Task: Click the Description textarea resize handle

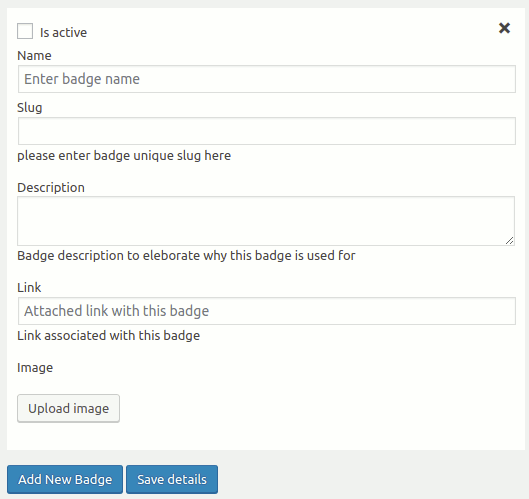Action: click(510, 241)
